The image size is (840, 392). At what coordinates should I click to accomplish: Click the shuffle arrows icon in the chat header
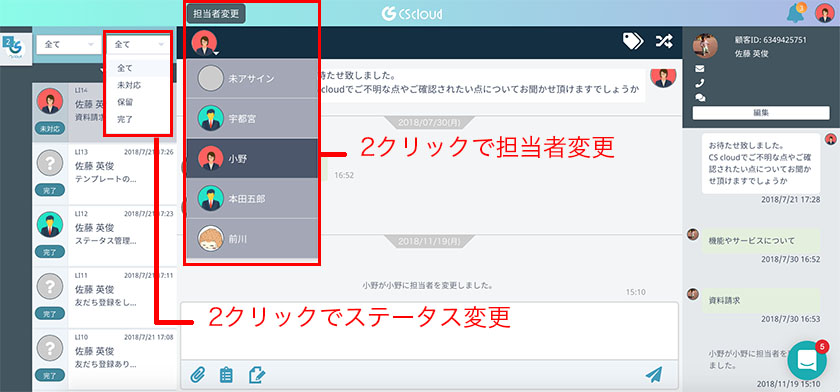tap(664, 41)
